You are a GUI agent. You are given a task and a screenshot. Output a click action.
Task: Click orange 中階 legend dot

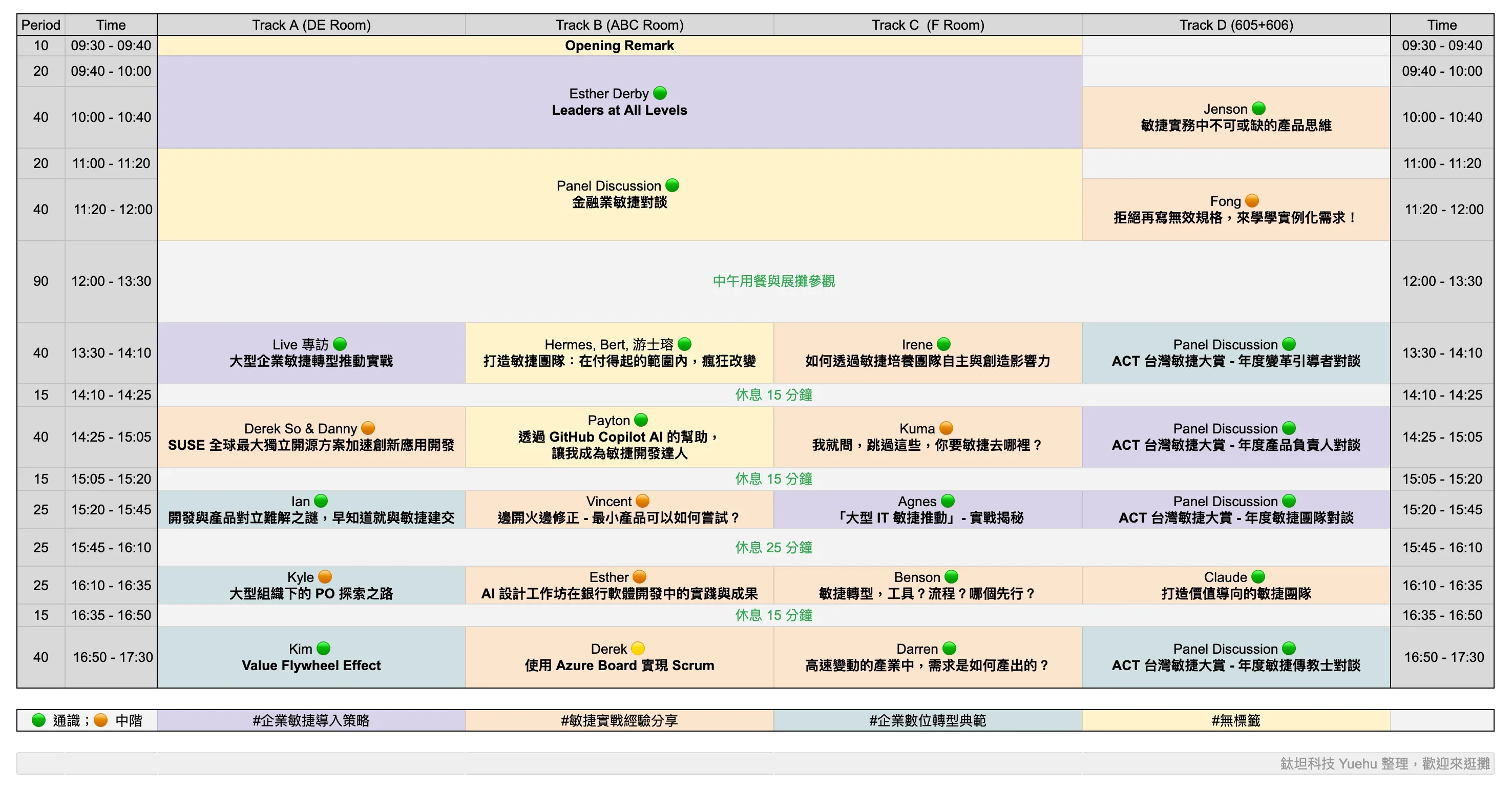[101, 720]
